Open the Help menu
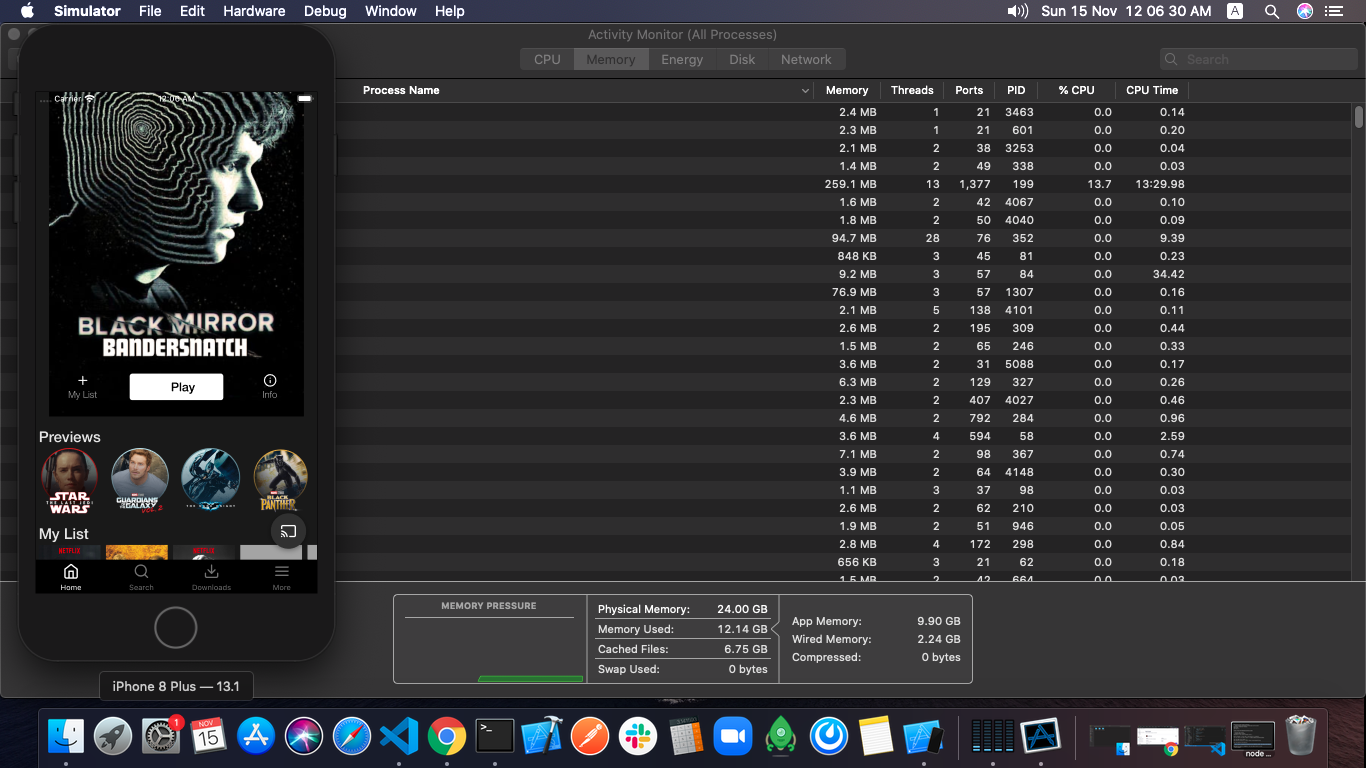Screen dimensions: 1366x768 tap(450, 11)
